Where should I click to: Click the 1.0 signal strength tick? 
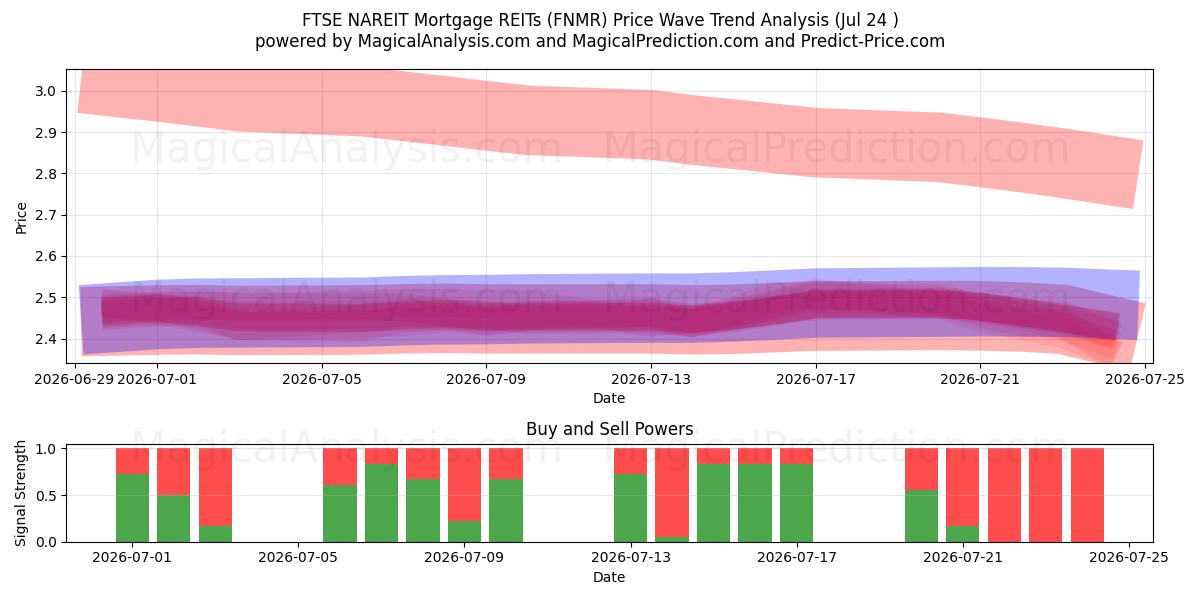click(x=46, y=449)
